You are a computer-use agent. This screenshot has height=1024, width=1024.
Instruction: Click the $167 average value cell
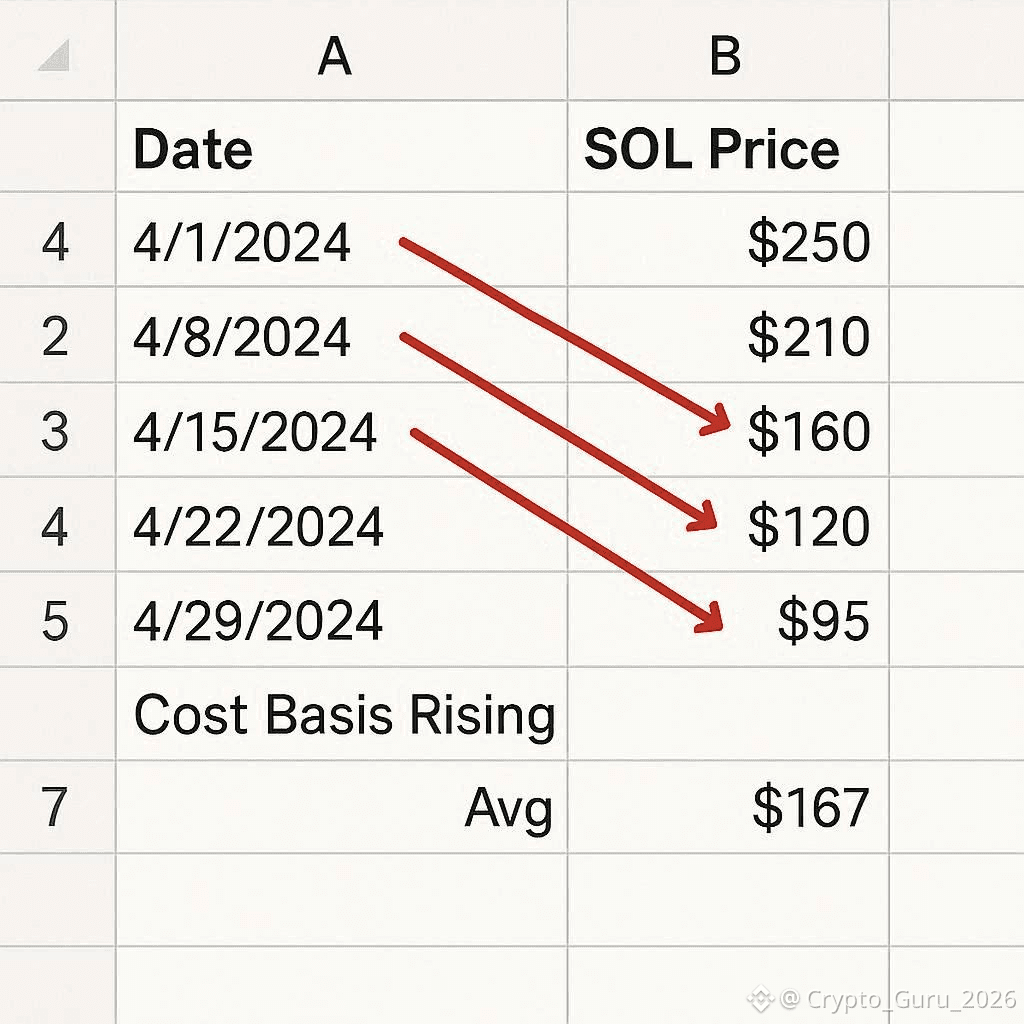[x=810, y=808]
